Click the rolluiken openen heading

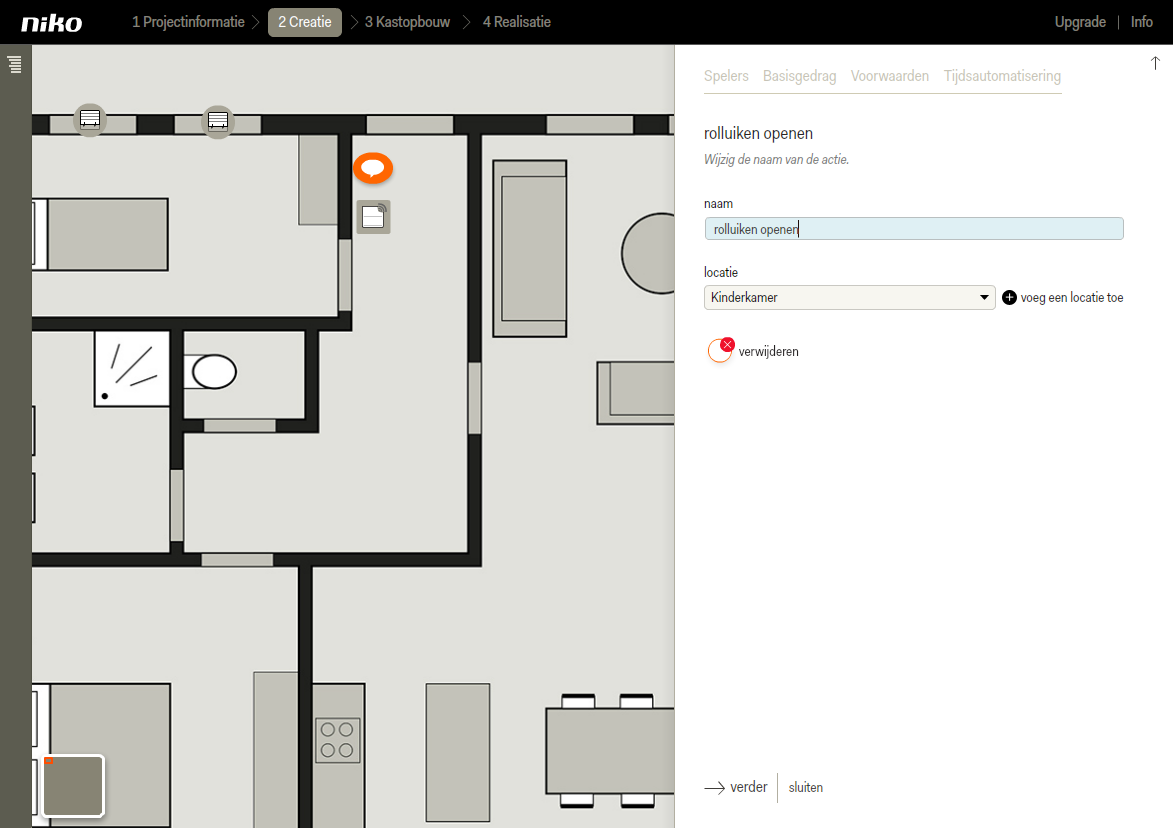[x=759, y=134]
